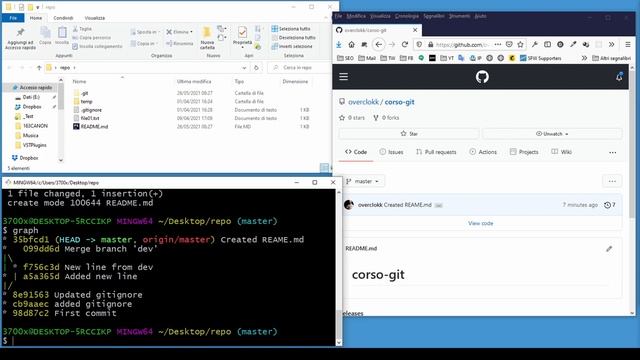The height and width of the screenshot is (360, 640).
Task: Click Aggiungi ad Accesso rapido pin icon
Action: (20, 33)
